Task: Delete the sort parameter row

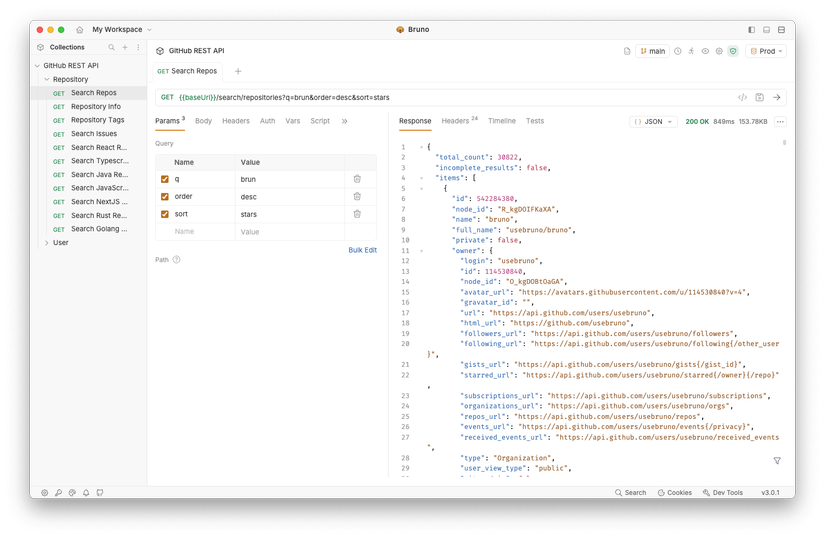Action: [x=357, y=214]
